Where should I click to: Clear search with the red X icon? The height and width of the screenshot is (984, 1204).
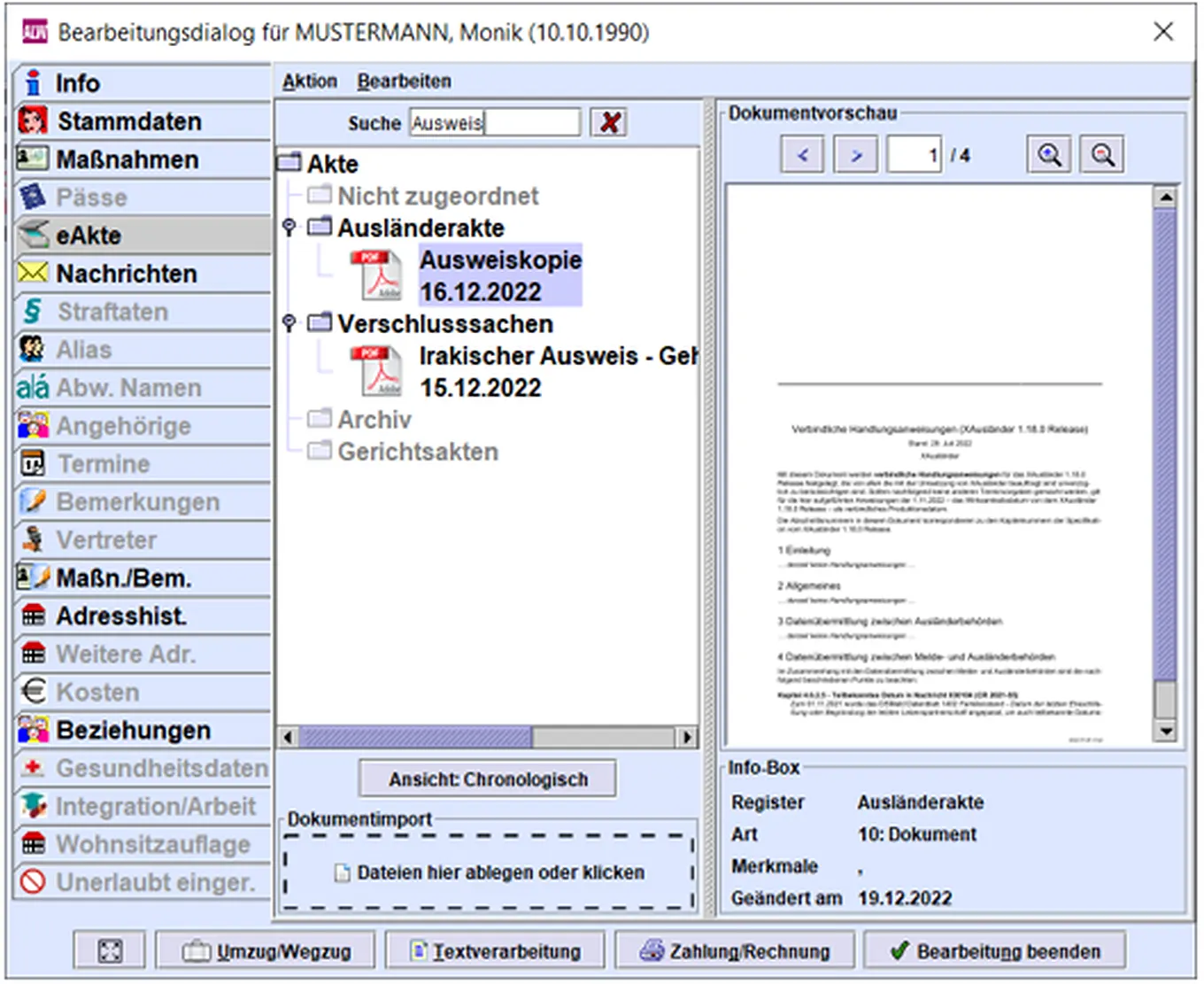(x=609, y=122)
